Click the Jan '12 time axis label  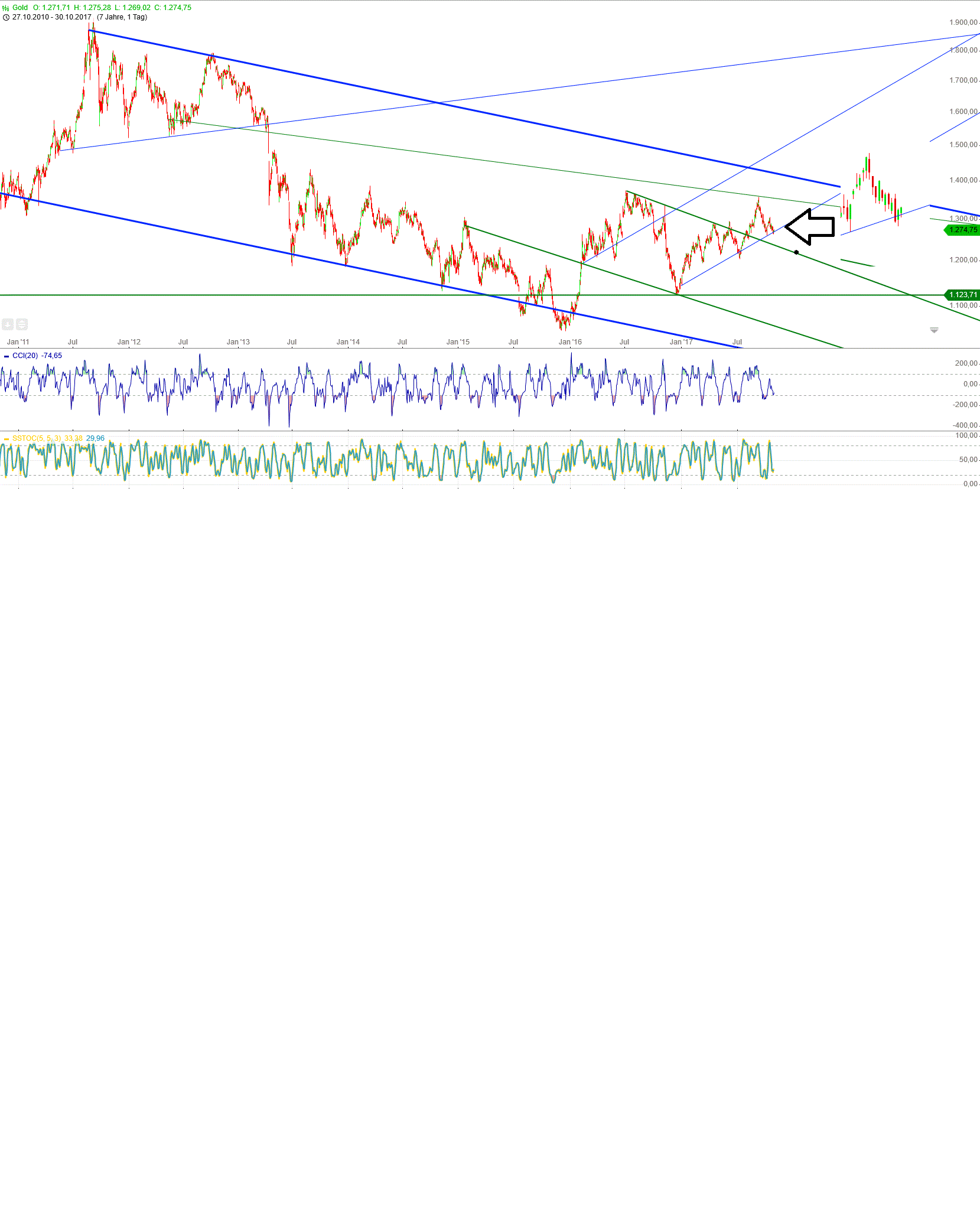(x=129, y=342)
